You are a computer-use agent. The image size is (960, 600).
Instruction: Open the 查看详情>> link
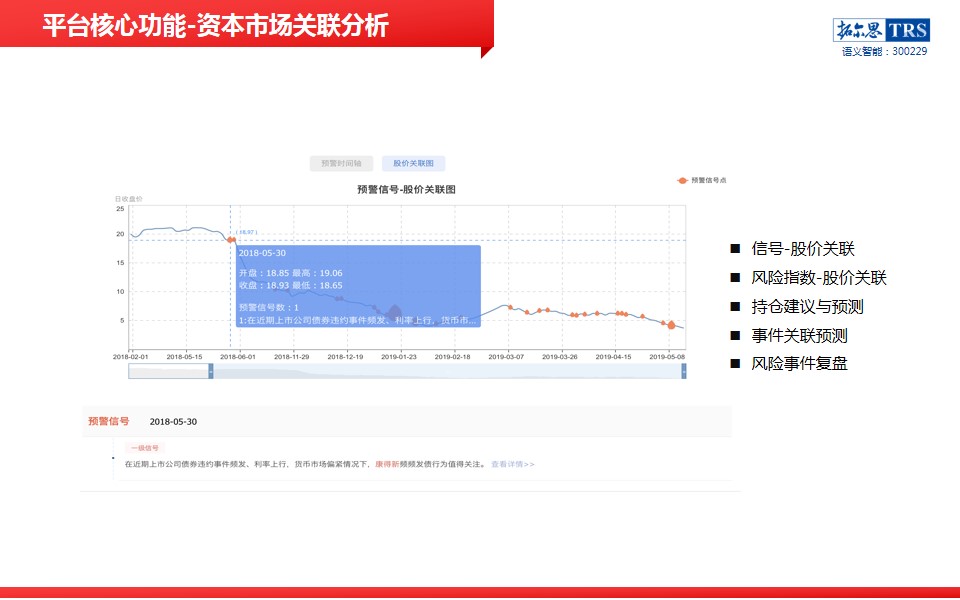[513, 464]
